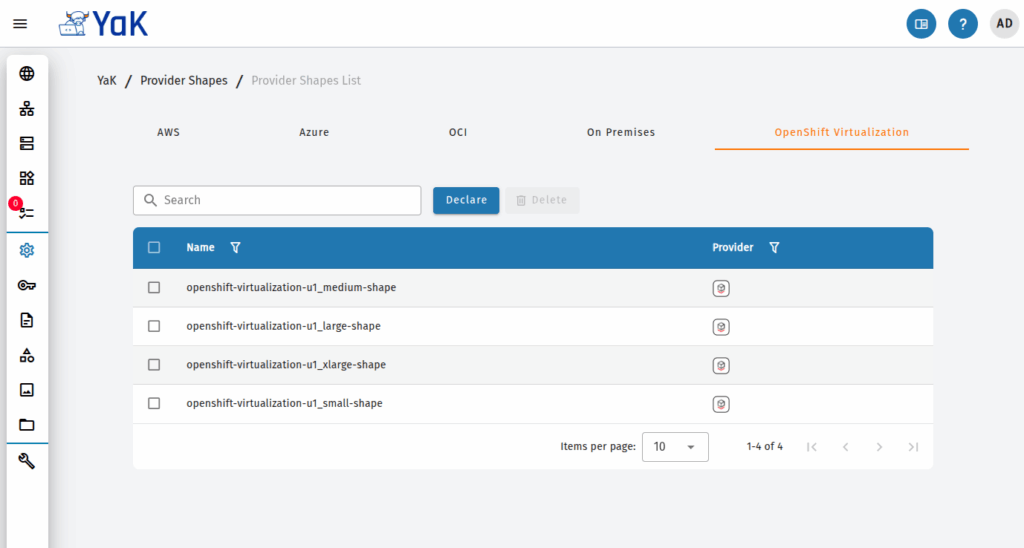Image resolution: width=1024 pixels, height=548 pixels.
Task: Select openshift-virtualization-u1_medium-shape name text
Action: coord(291,287)
